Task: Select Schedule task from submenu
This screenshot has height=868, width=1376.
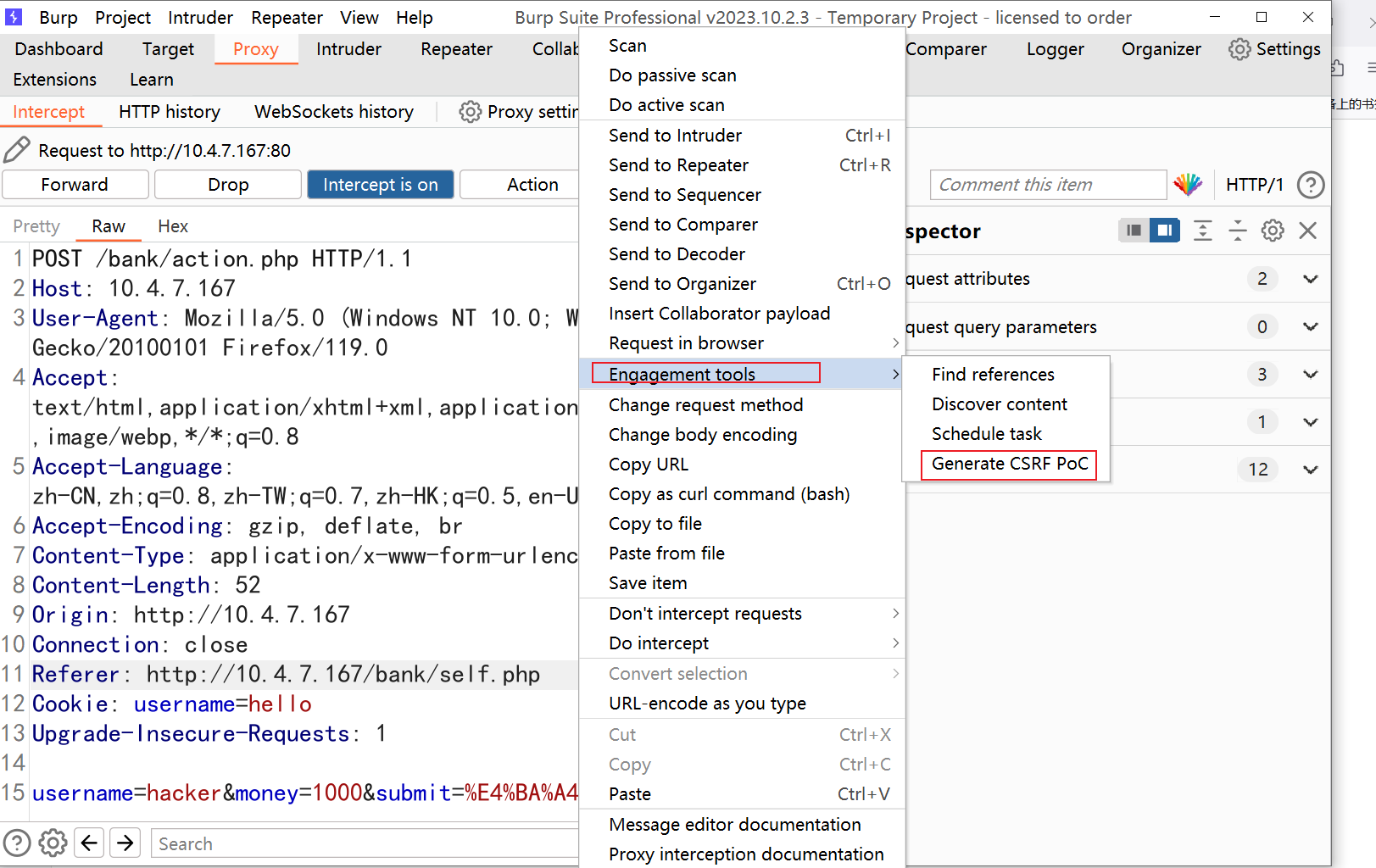Action: click(x=1006, y=434)
